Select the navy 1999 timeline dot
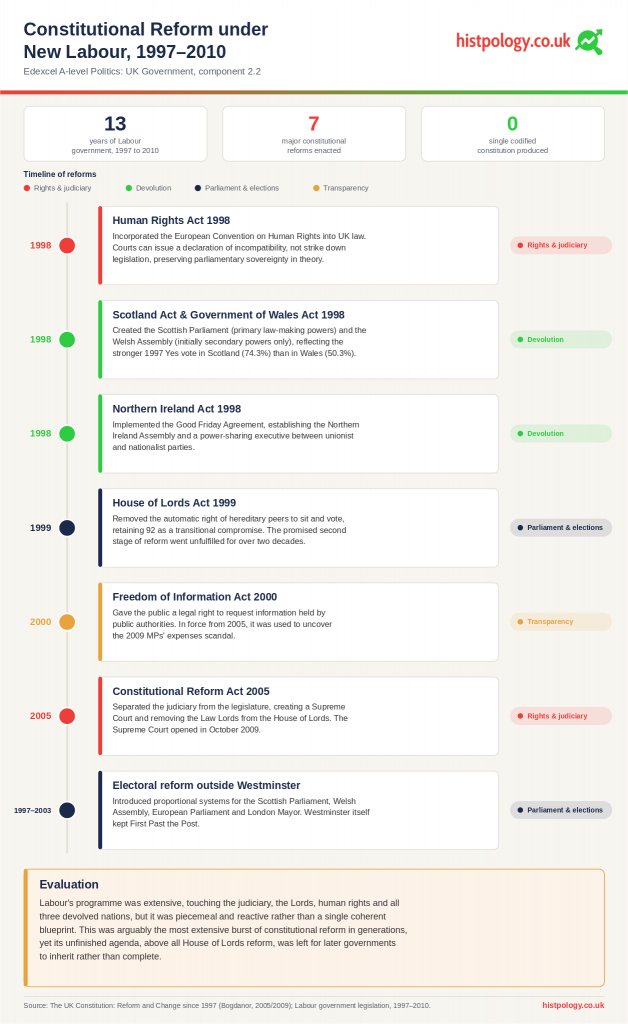628x1024 pixels. coord(67,528)
